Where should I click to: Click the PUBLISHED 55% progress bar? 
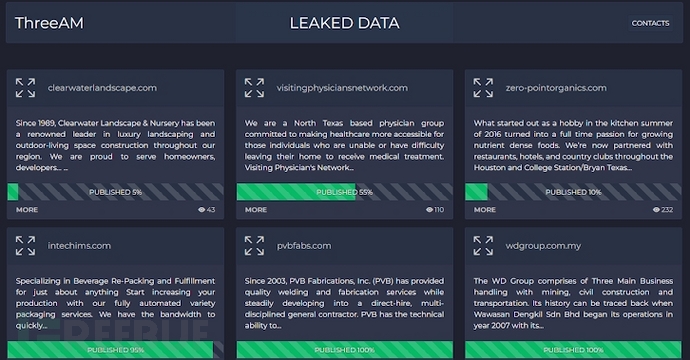point(345,192)
